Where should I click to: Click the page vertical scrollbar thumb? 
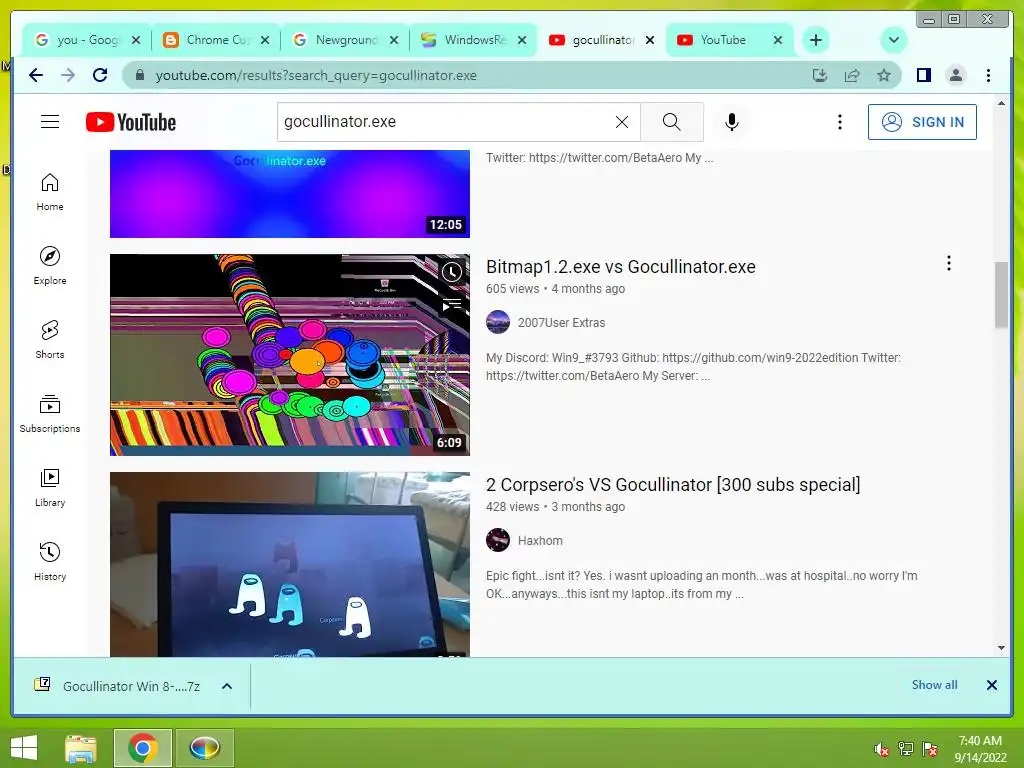tap(1001, 295)
